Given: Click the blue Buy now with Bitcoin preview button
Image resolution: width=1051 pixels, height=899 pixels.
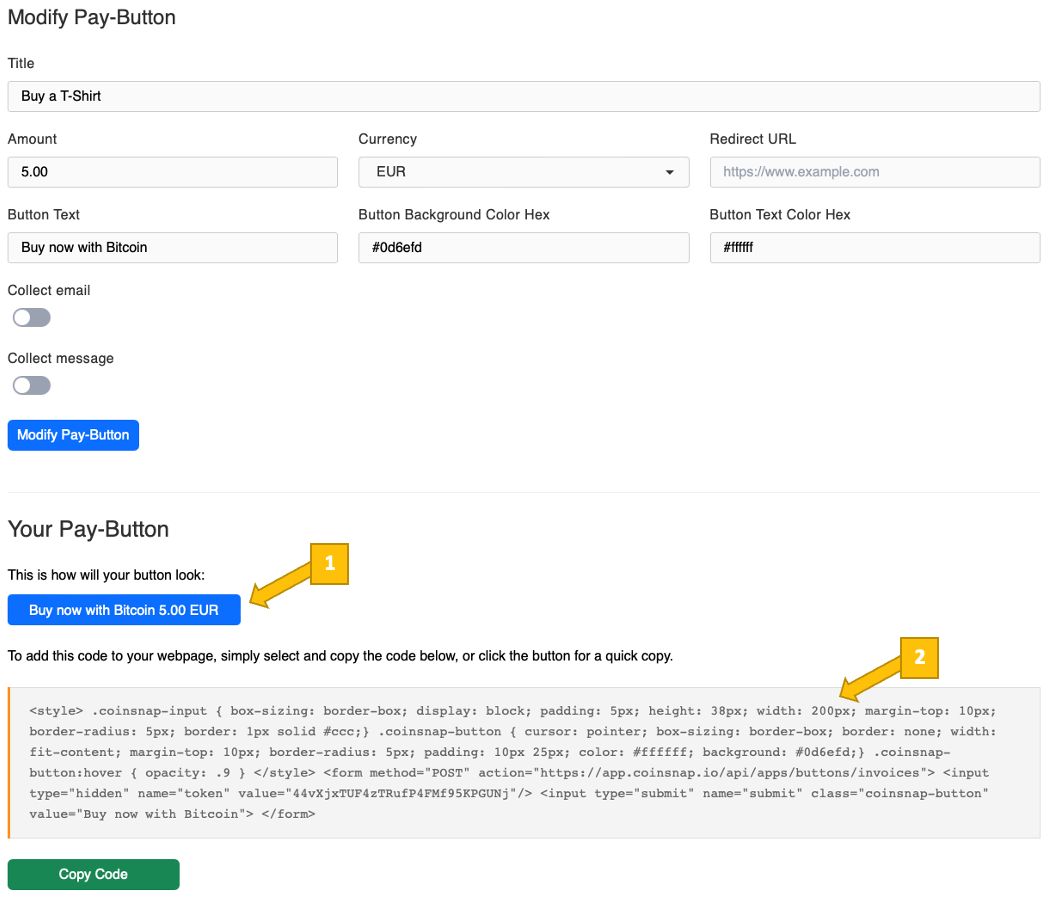Looking at the screenshot, I should coord(124,609).
